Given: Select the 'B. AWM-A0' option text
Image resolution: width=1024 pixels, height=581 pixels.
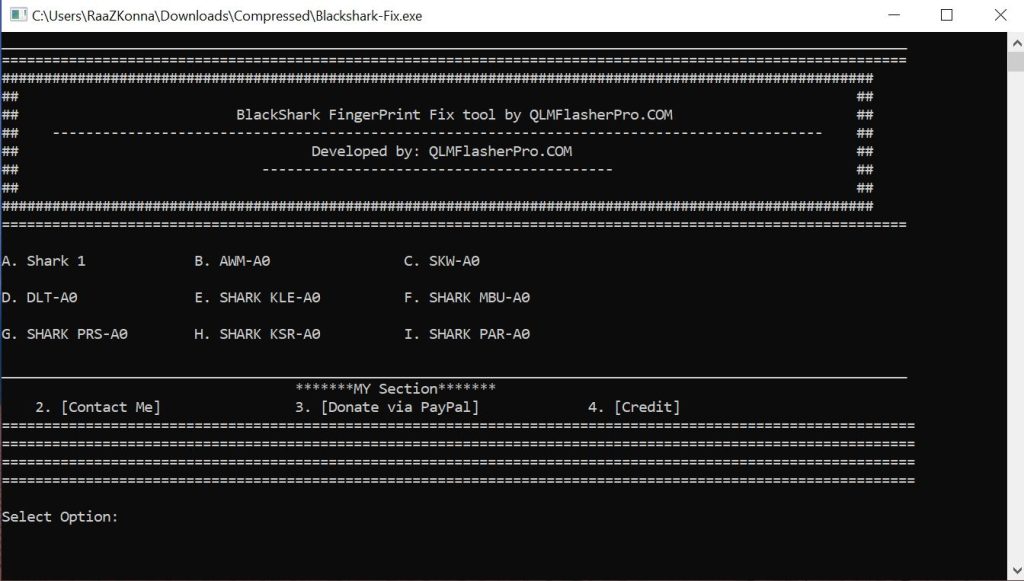Looking at the screenshot, I should pos(232,261).
